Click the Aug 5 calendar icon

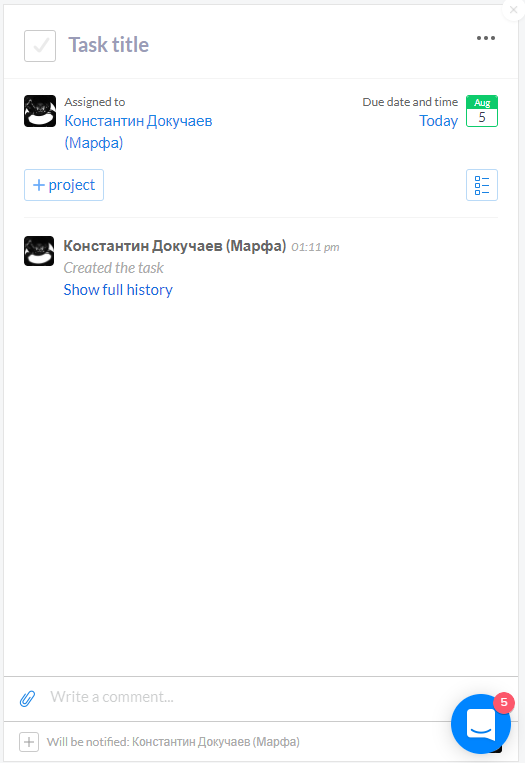[482, 111]
